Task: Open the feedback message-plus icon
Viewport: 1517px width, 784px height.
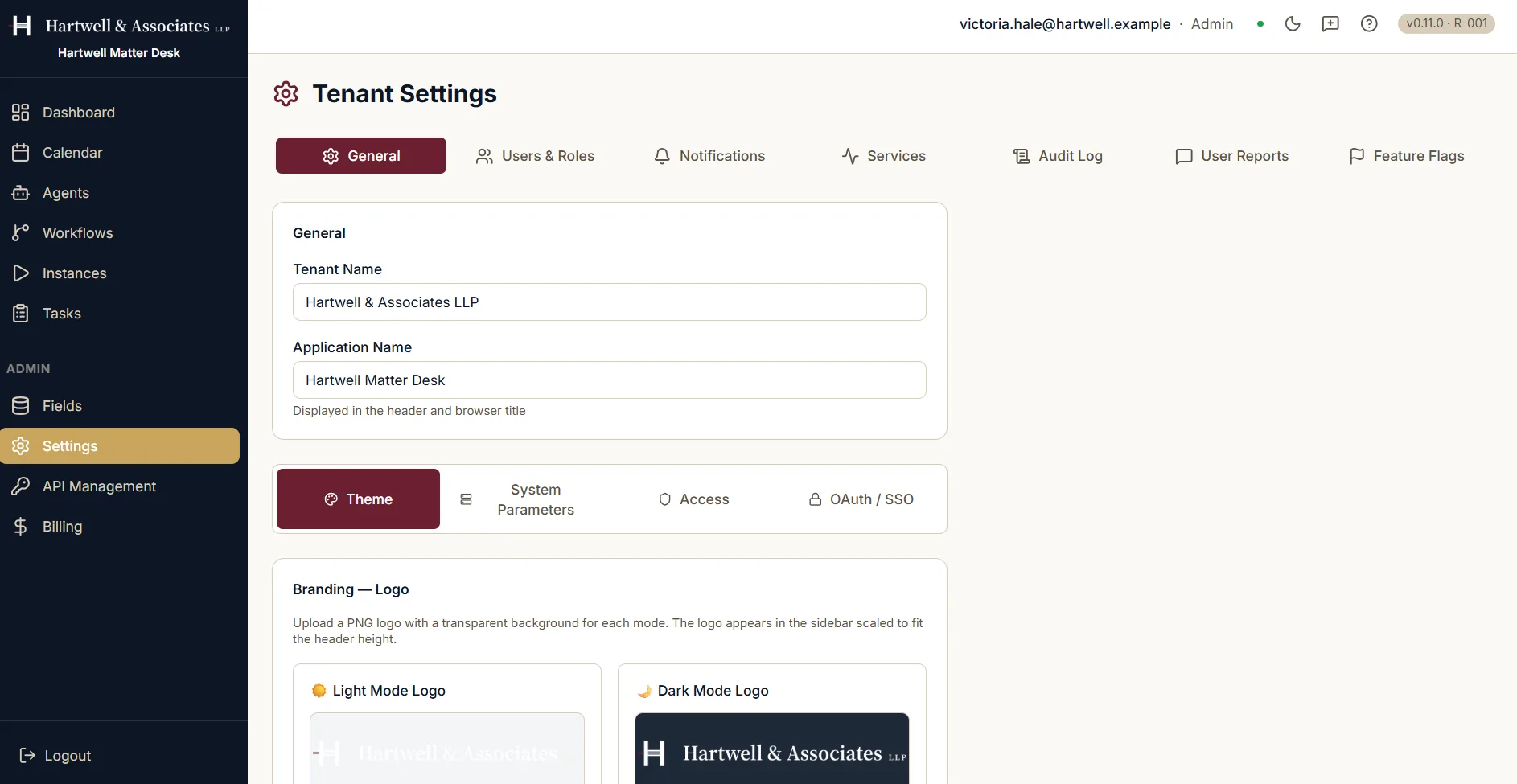Action: click(1330, 24)
